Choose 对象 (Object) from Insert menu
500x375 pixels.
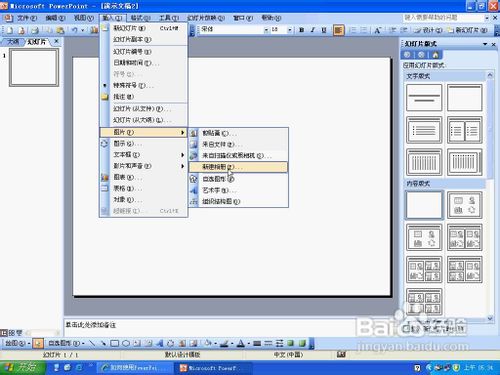[144, 200]
